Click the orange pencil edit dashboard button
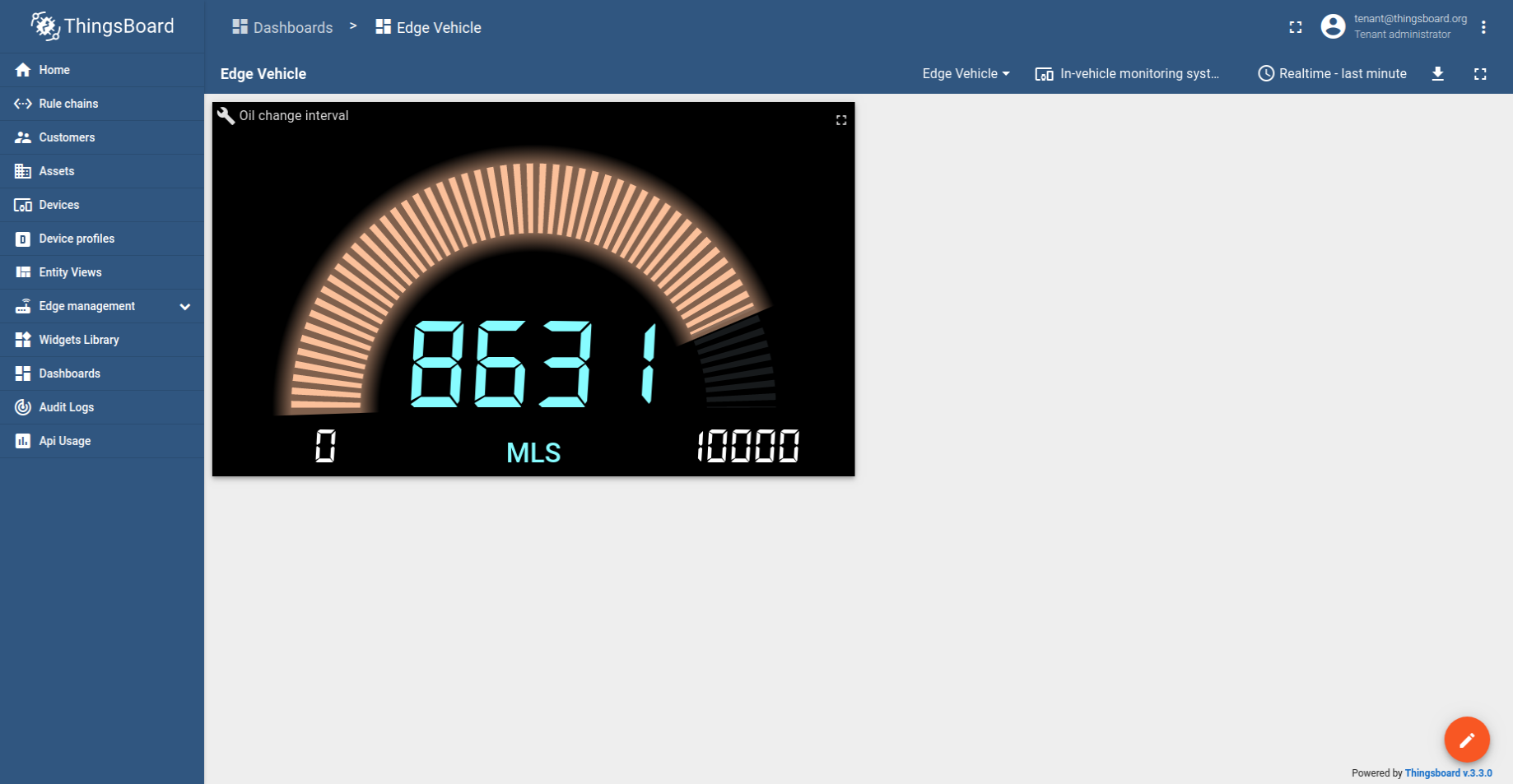The height and width of the screenshot is (784, 1513). tap(1466, 740)
